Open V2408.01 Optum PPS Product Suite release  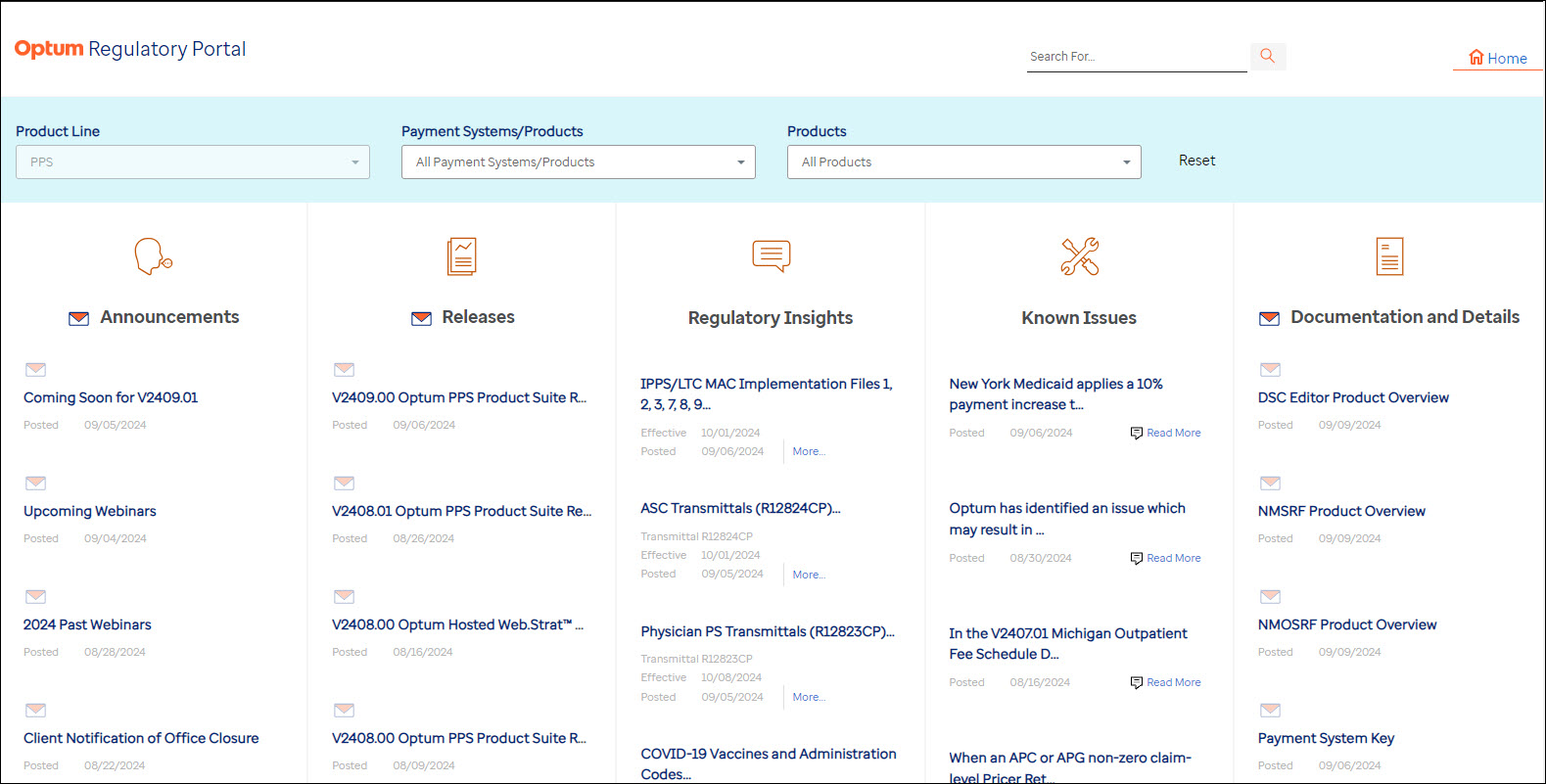(462, 511)
